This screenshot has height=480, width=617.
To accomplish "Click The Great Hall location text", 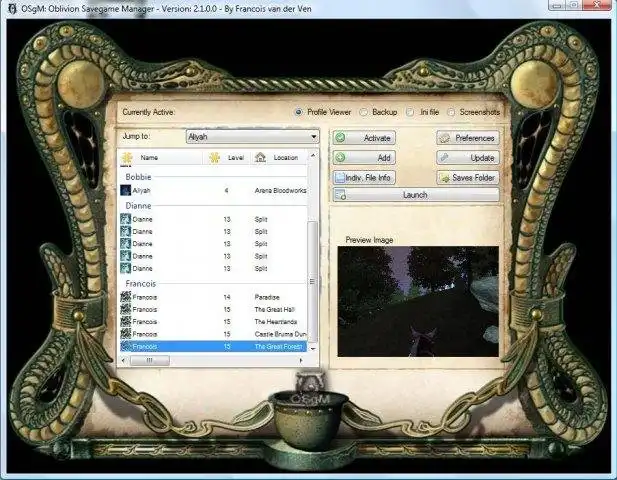I will (x=275, y=309).
